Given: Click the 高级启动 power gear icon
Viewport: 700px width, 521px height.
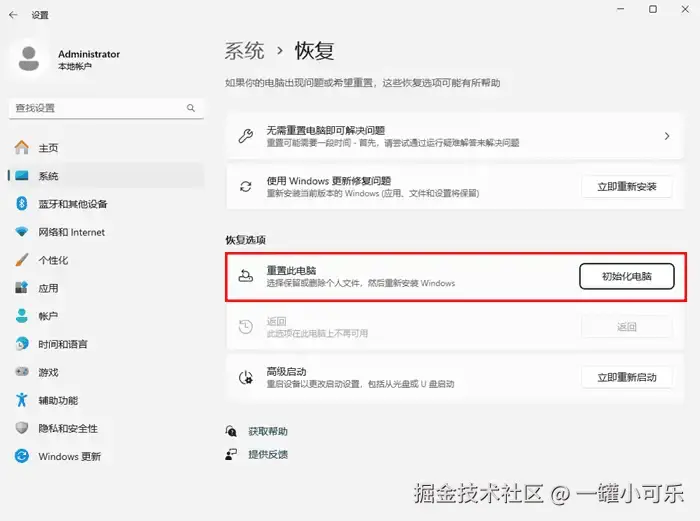Looking at the screenshot, I should [246, 378].
